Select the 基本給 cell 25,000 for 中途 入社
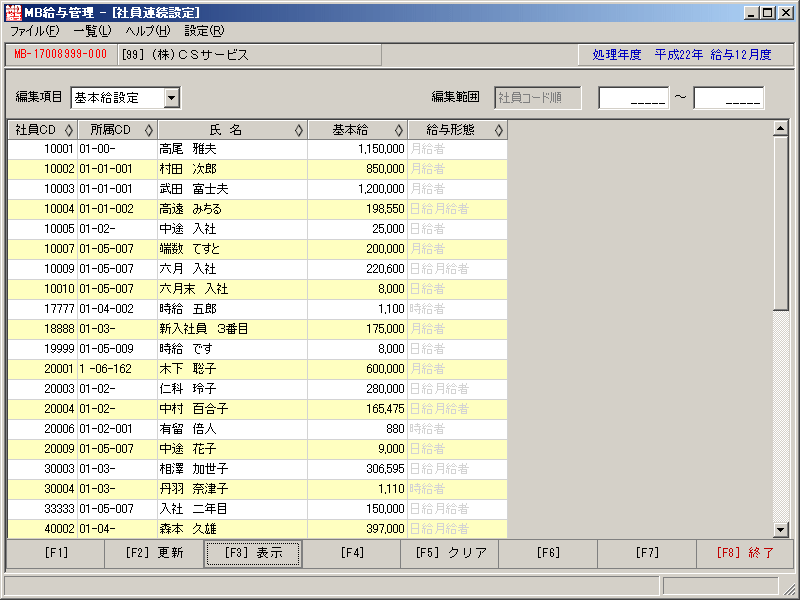The width and height of the screenshot is (800, 600). [x=358, y=229]
